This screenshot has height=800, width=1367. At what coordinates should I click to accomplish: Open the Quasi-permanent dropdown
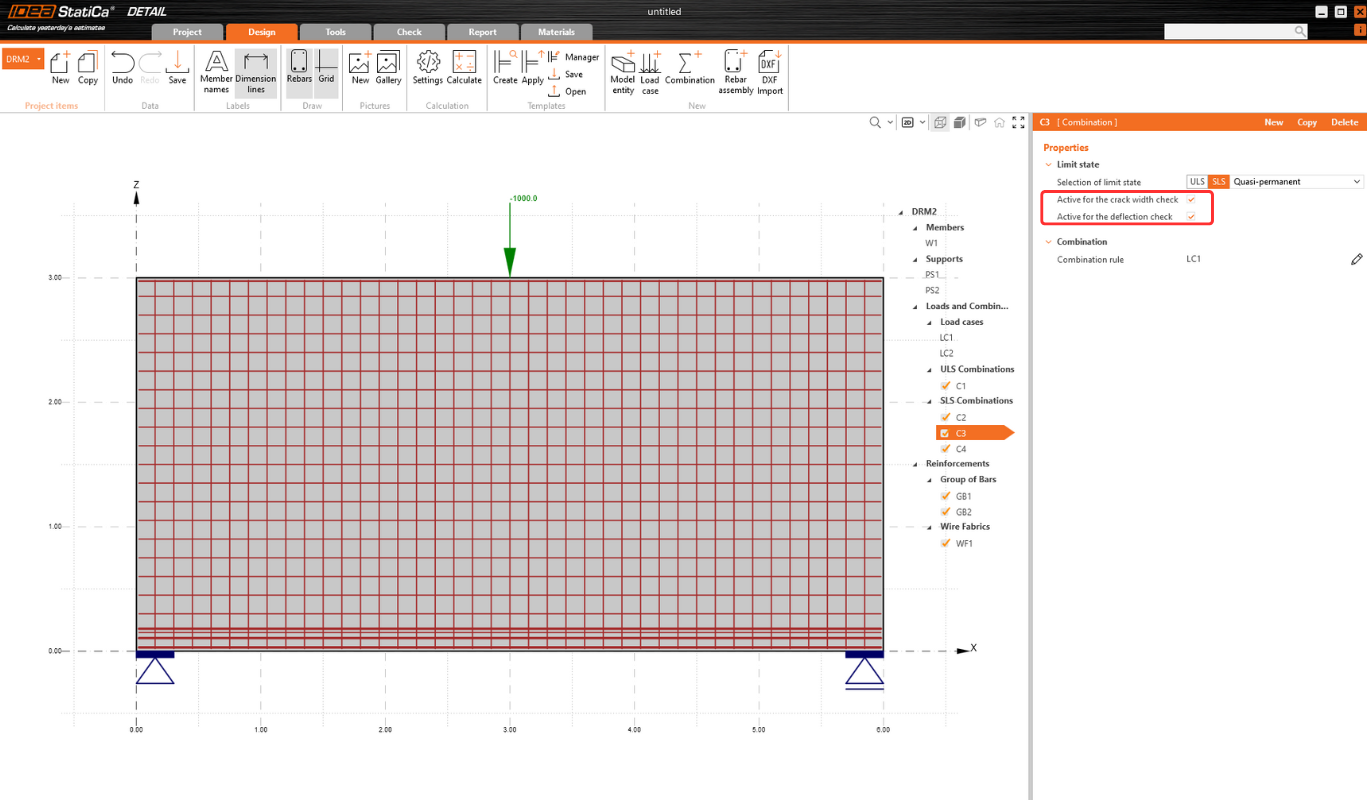click(x=1297, y=182)
